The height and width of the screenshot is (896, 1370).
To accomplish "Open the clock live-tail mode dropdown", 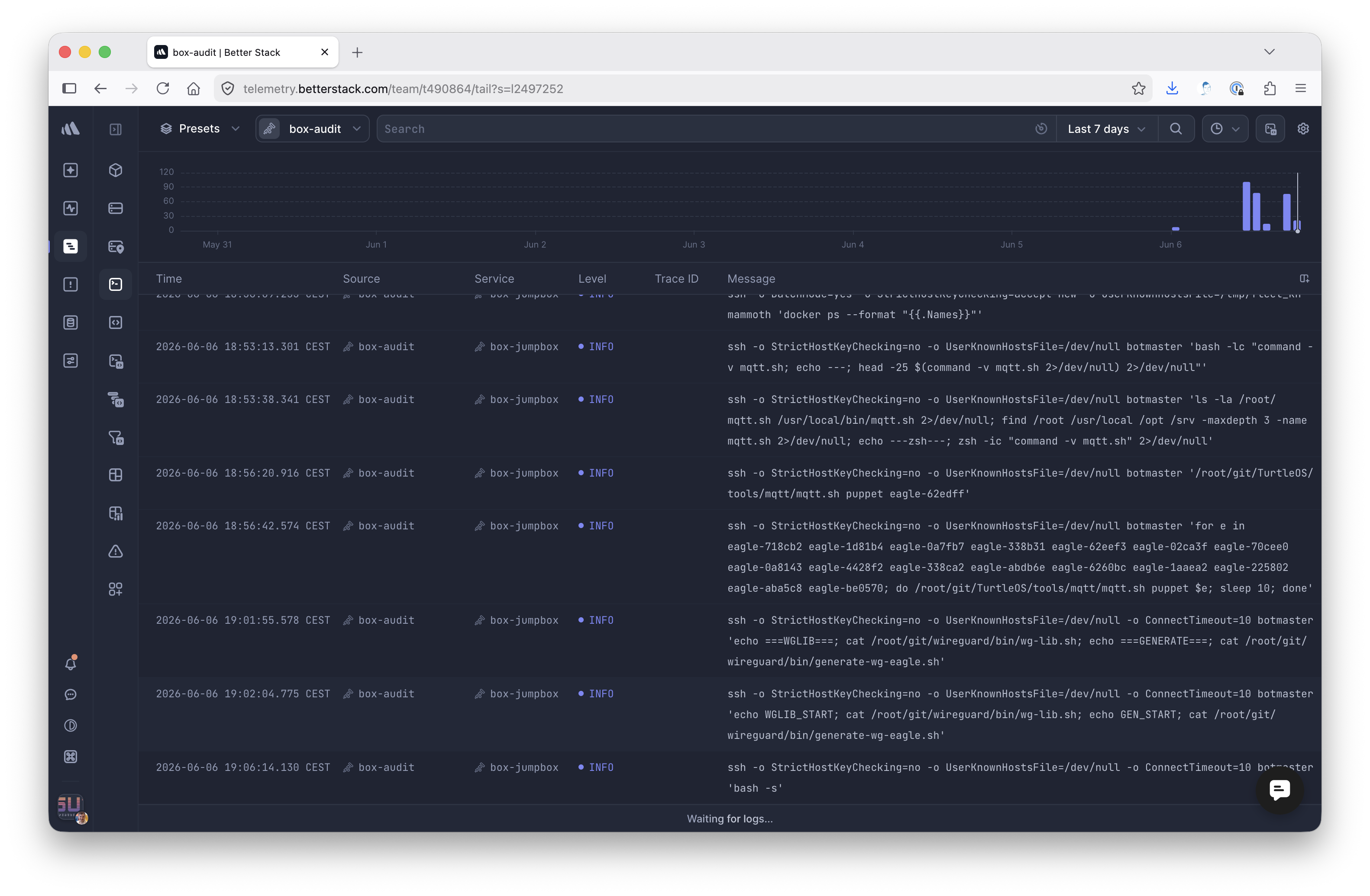I will coord(1225,129).
